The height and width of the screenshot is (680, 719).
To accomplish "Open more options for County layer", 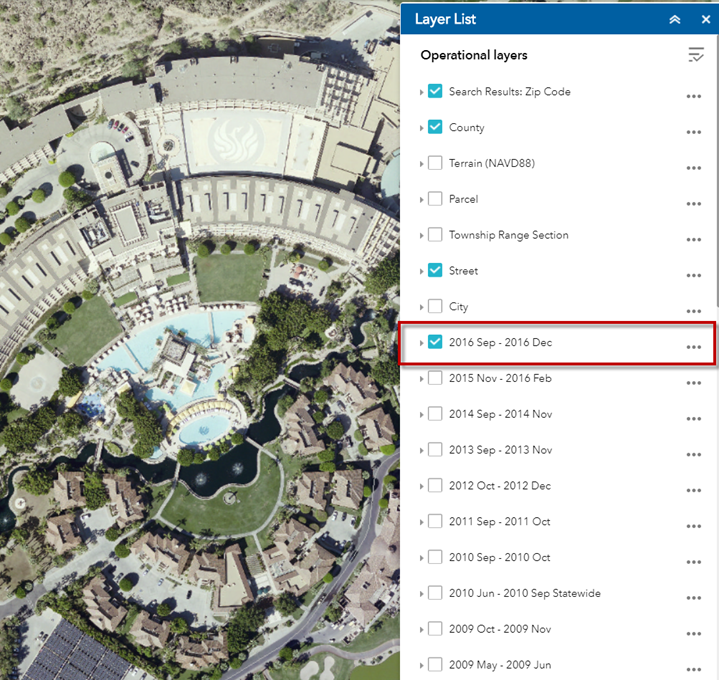I will click(693, 132).
